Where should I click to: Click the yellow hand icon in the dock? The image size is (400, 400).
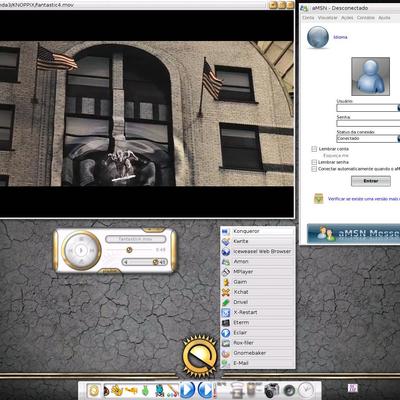(117, 390)
